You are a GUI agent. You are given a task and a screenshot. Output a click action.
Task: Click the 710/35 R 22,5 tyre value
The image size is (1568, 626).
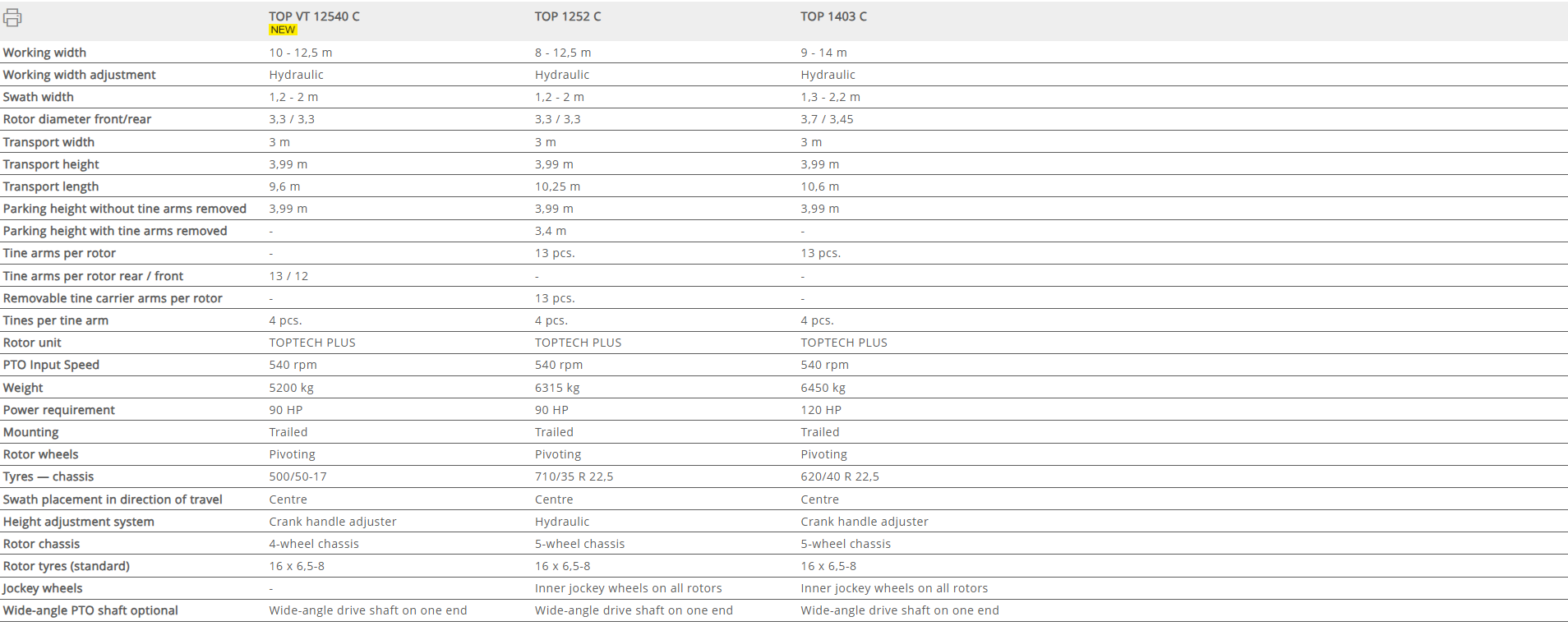(574, 476)
